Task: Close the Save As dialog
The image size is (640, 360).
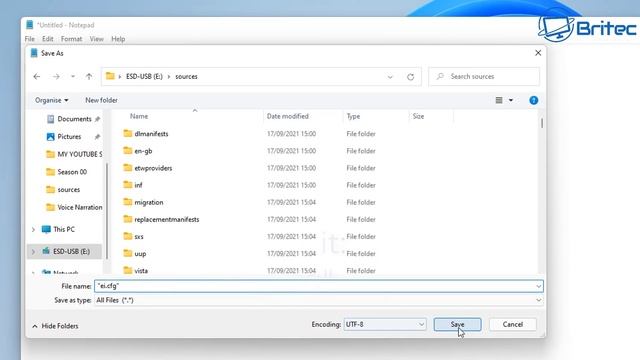Action: pyautogui.click(x=538, y=53)
